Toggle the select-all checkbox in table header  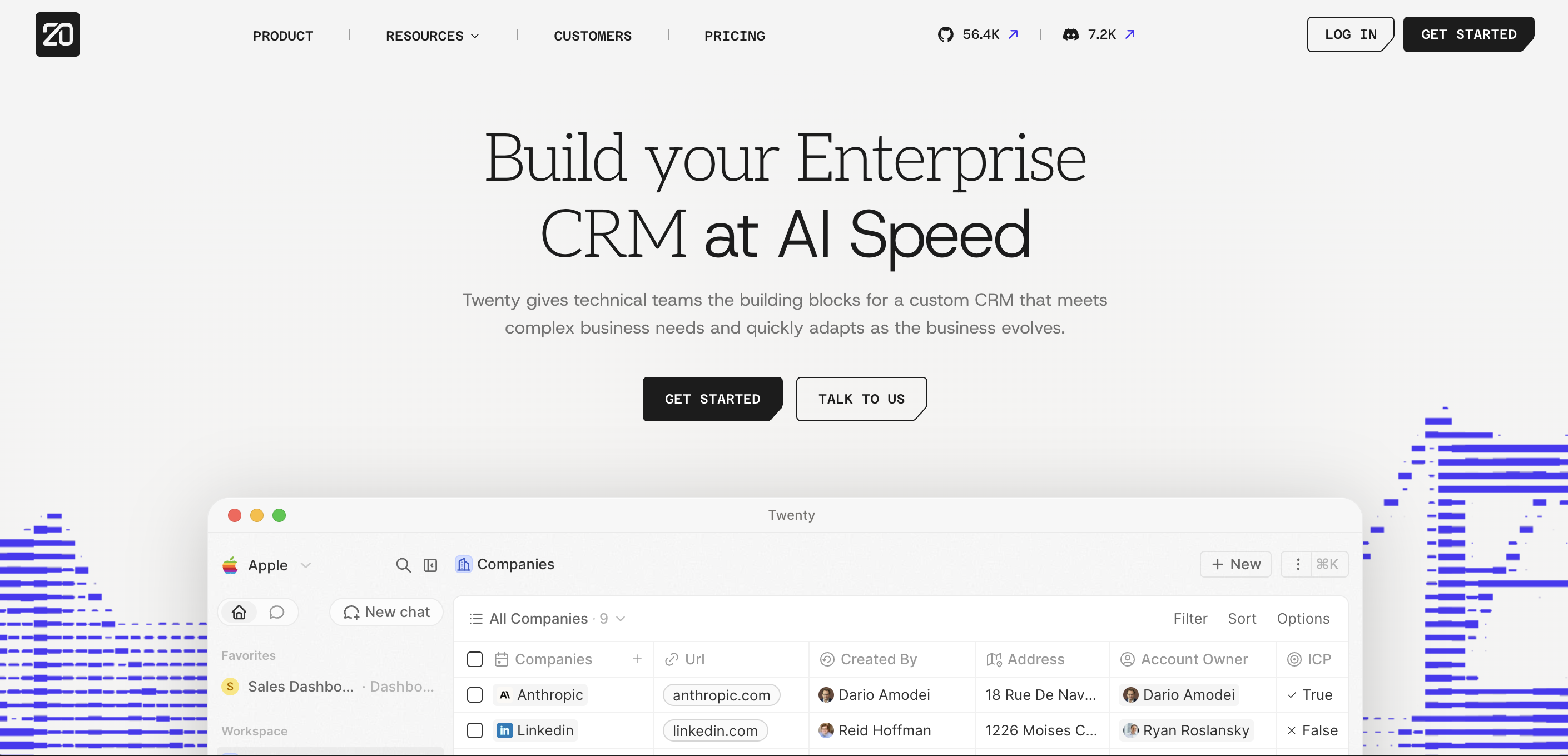(475, 659)
